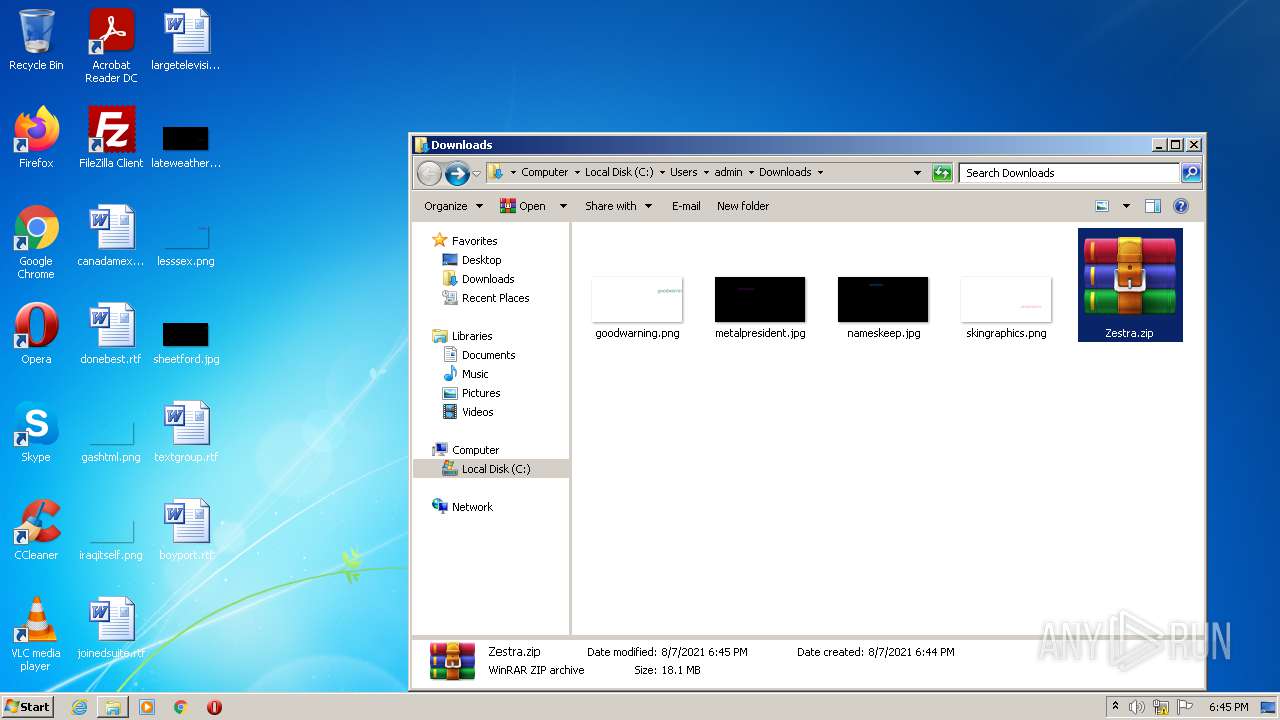Image resolution: width=1280 pixels, height=720 pixels.
Task: Launch FileZilla Client shortcut
Action: coord(111,138)
